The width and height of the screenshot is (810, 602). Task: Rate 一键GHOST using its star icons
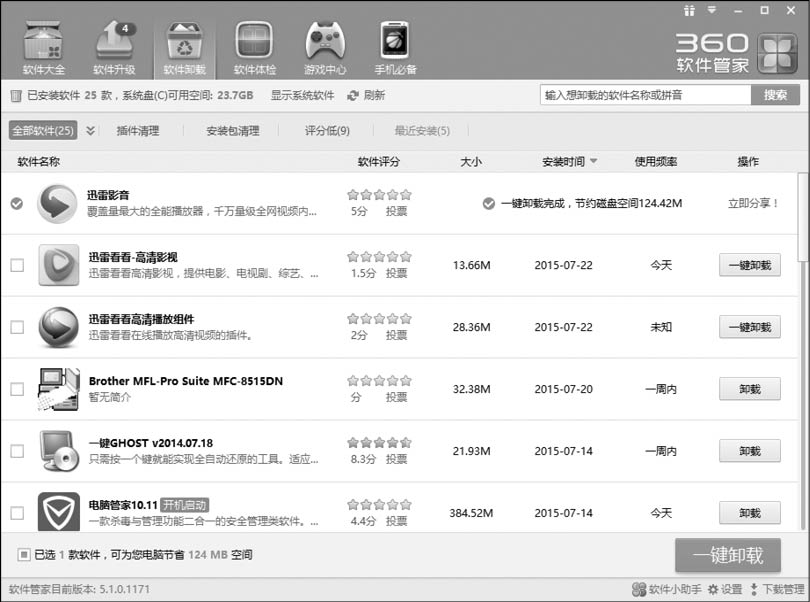(x=379, y=443)
